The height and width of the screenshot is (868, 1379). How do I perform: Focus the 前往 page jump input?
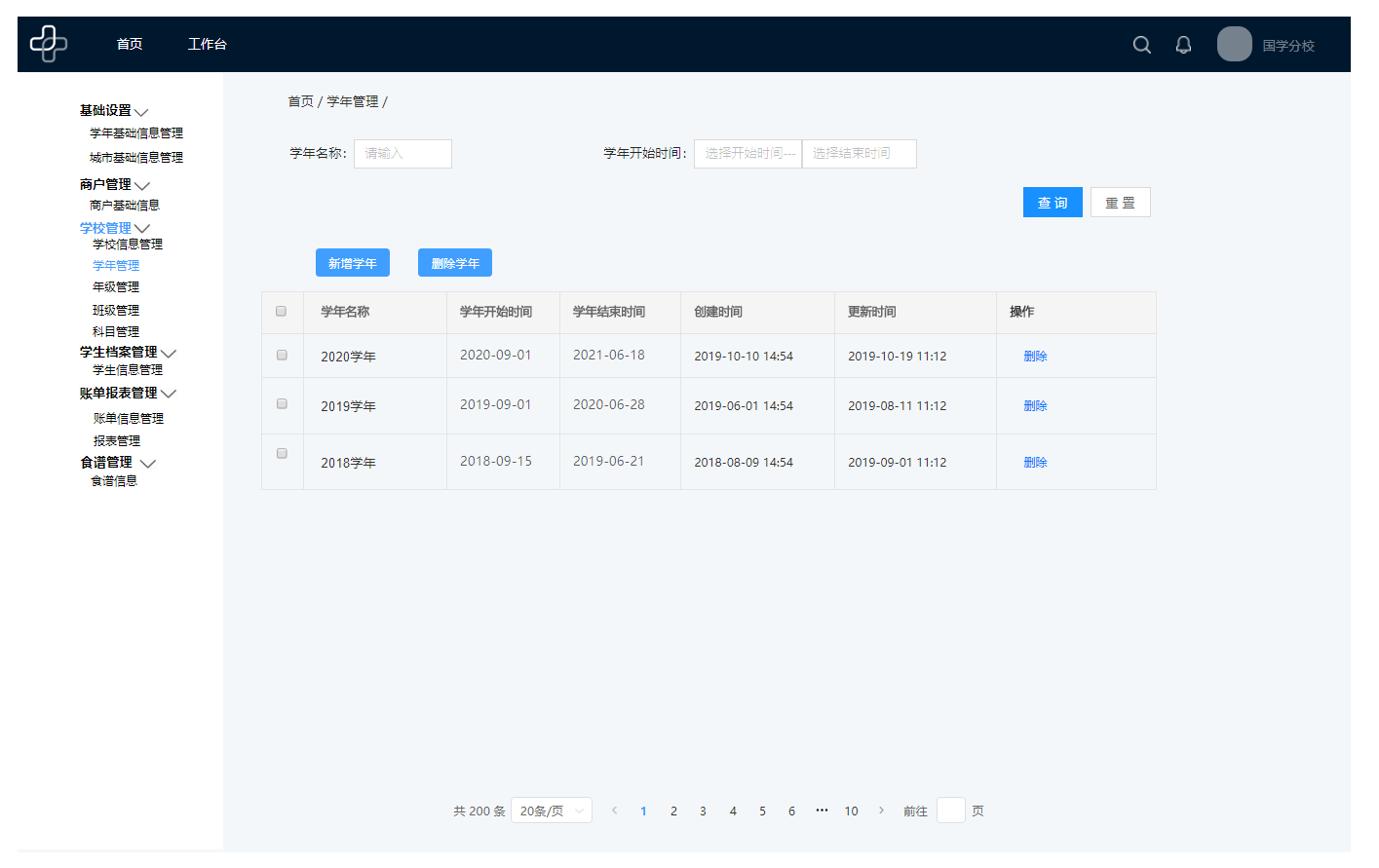[x=951, y=811]
